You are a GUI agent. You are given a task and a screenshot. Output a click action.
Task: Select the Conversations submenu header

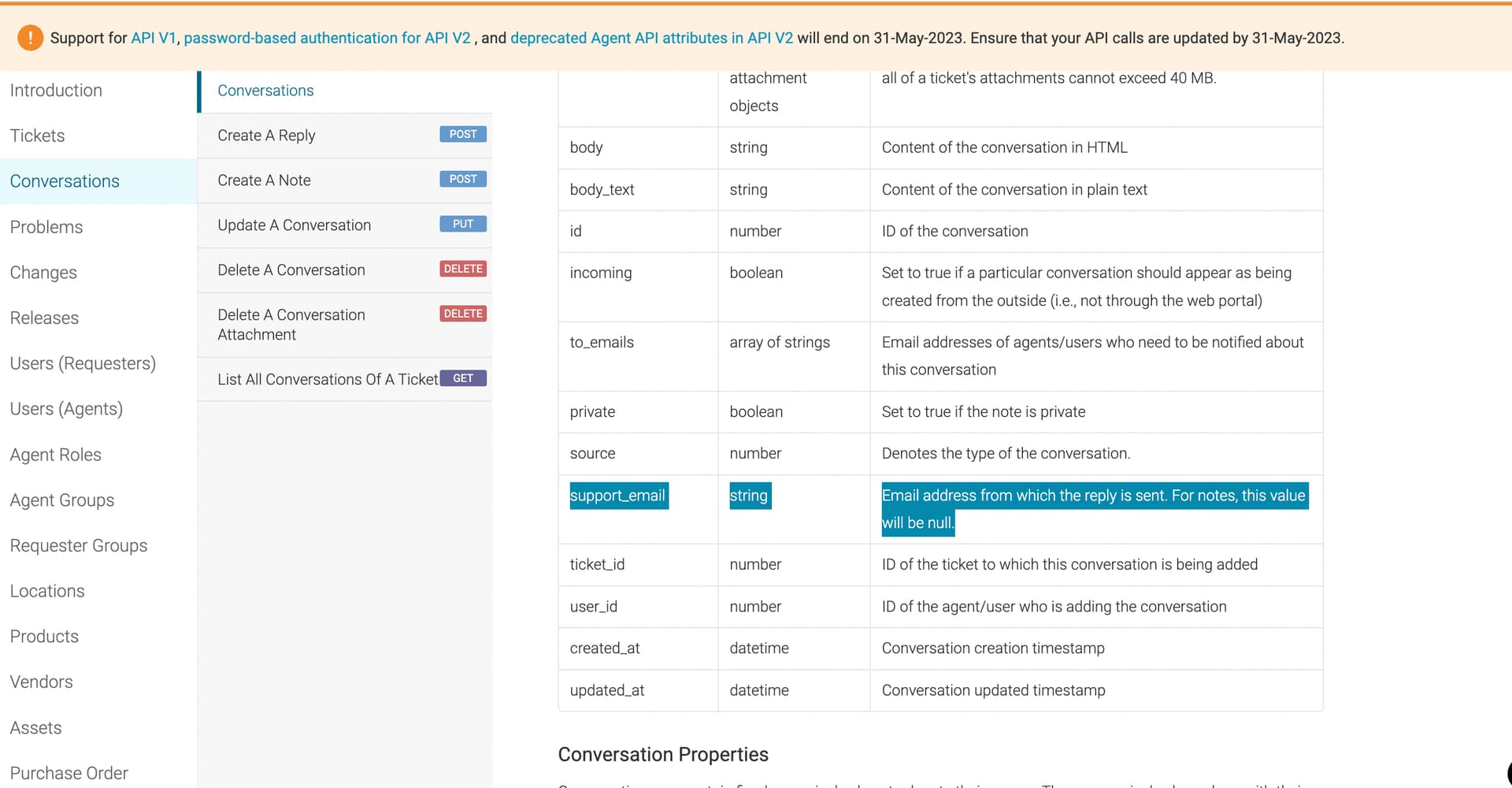pyautogui.click(x=265, y=91)
